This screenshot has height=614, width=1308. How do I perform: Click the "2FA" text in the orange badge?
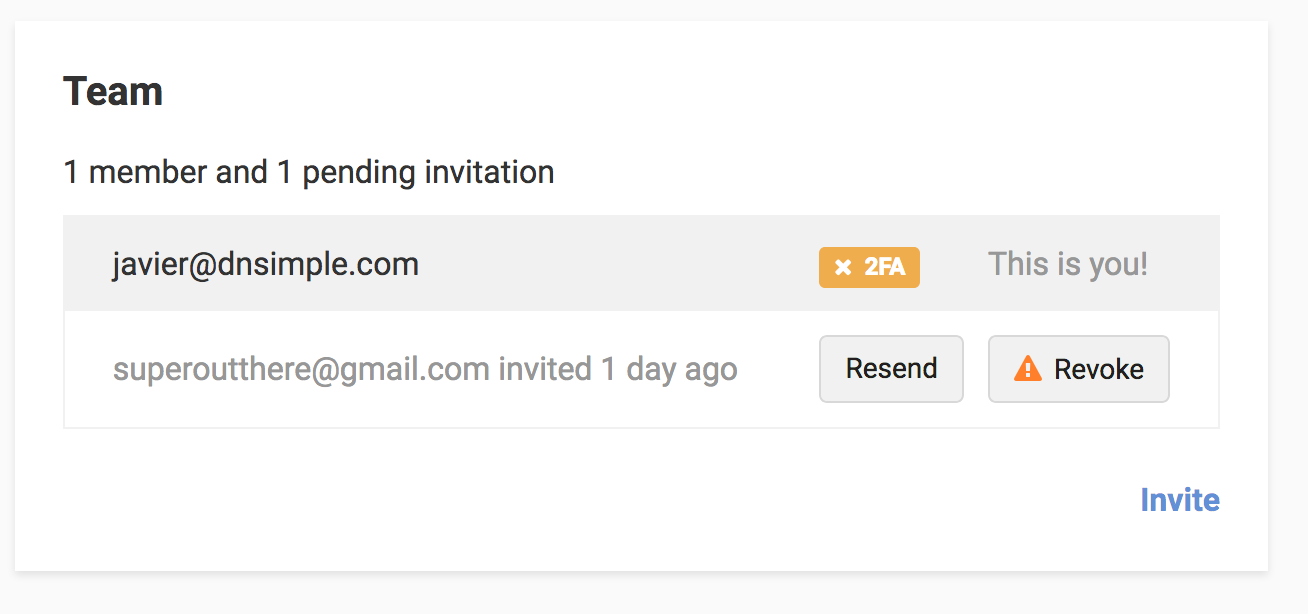tap(884, 267)
